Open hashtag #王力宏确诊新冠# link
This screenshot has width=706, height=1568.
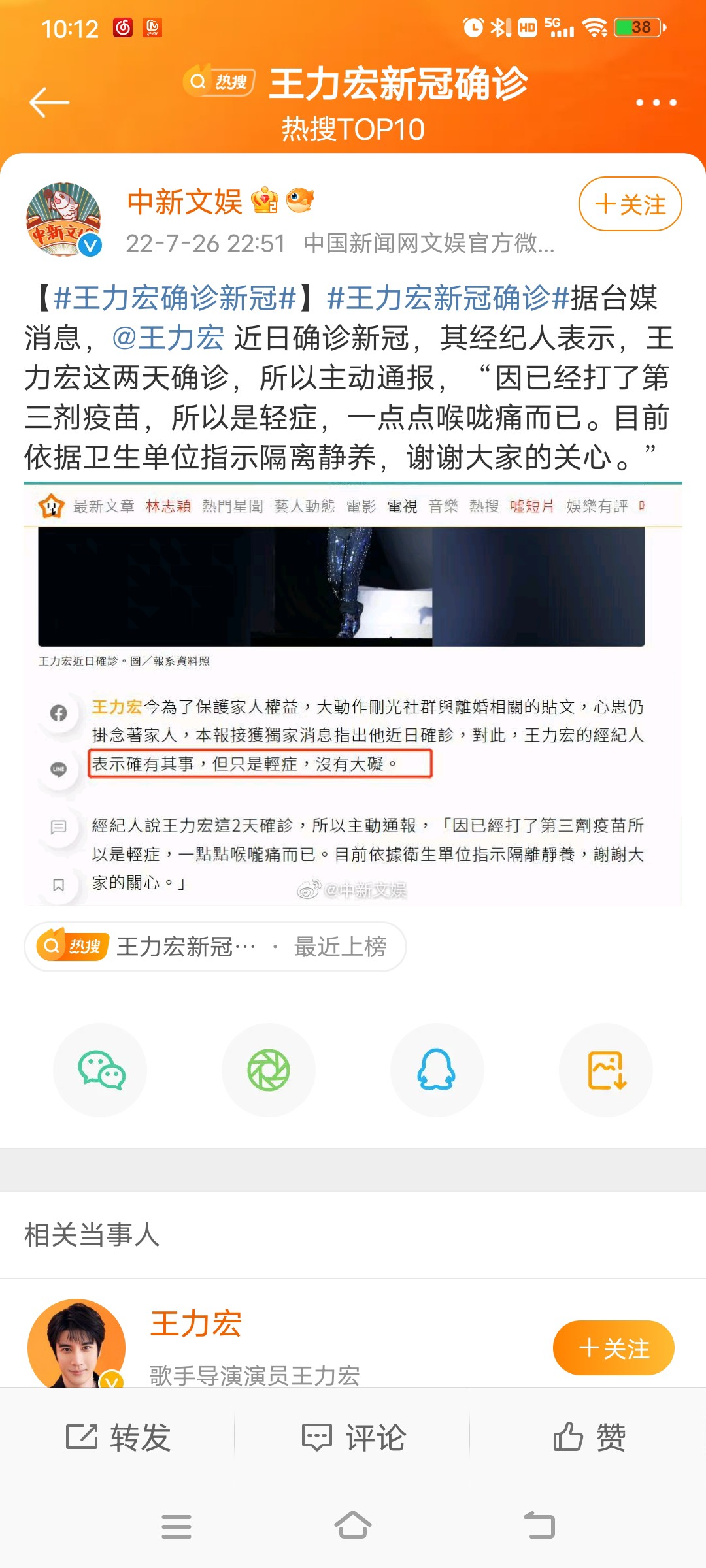[176, 298]
